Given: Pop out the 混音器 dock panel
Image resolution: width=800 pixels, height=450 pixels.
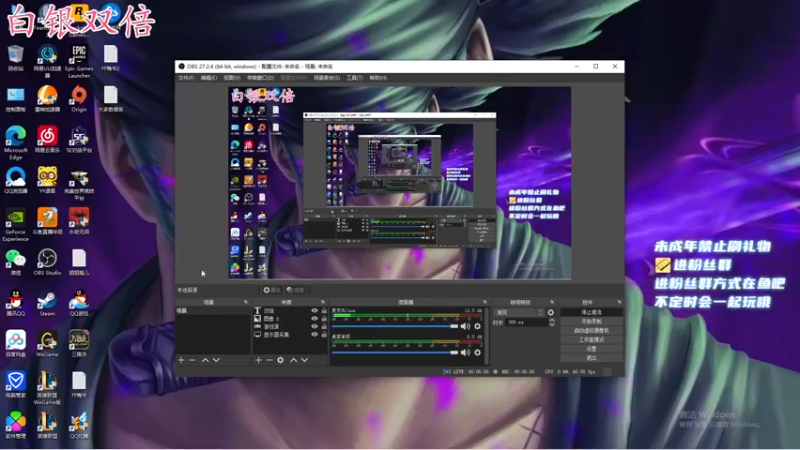Looking at the screenshot, I should coord(485,302).
